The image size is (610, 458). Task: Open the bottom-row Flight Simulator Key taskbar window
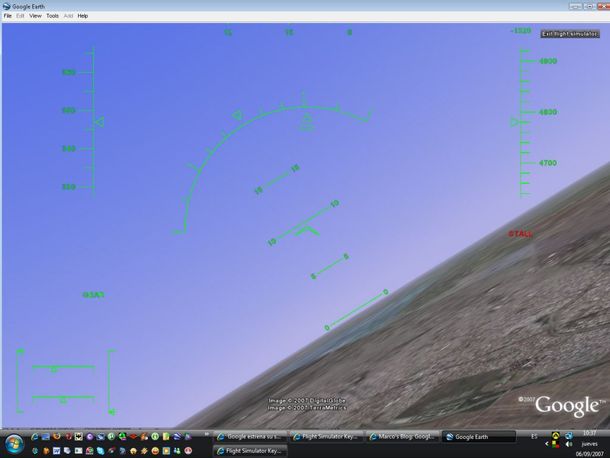coord(252,451)
